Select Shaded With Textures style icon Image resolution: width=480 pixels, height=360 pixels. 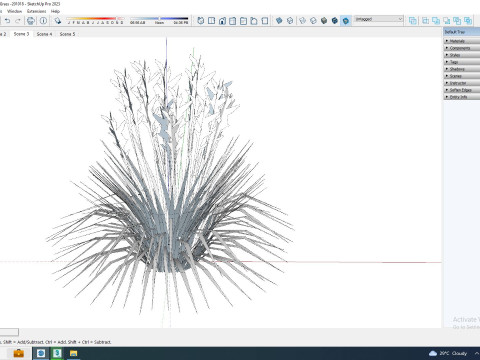(x=335, y=21)
